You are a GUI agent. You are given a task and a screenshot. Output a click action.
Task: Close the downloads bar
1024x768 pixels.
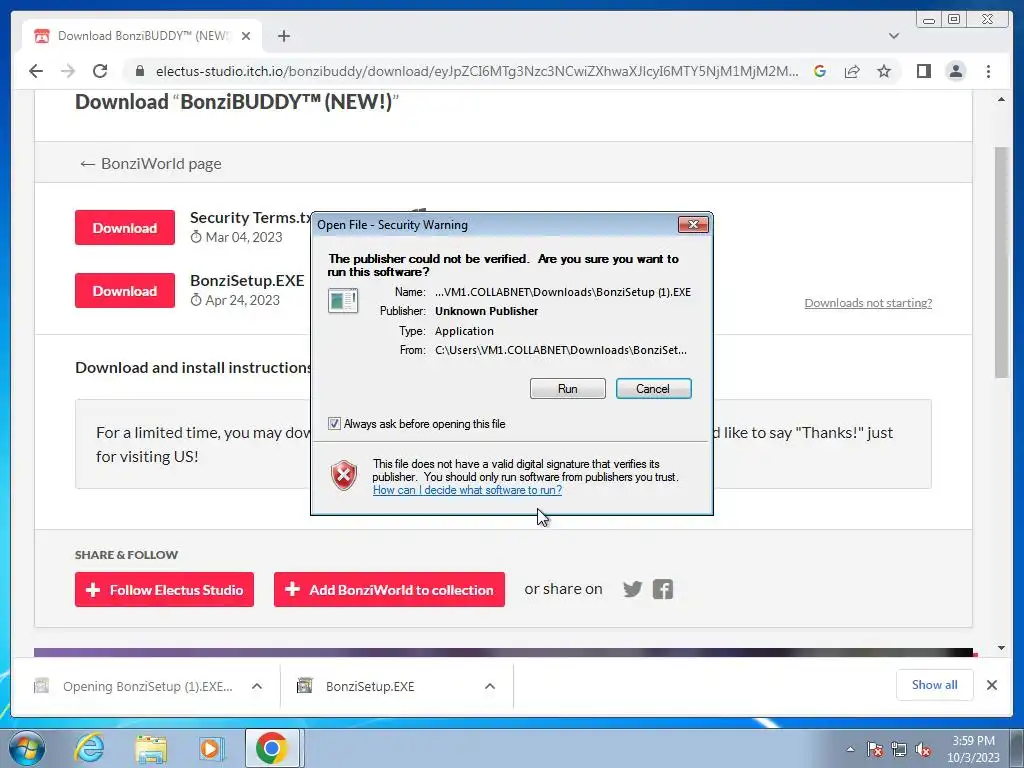(991, 685)
